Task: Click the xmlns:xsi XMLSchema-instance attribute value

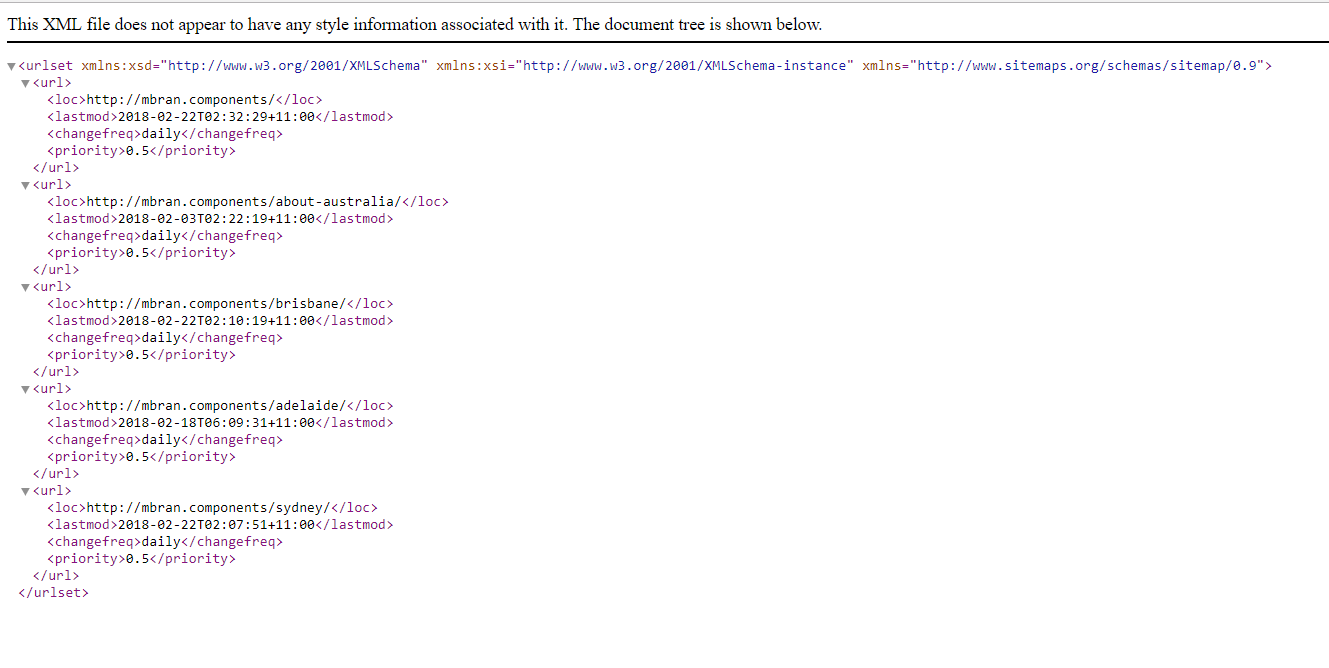Action: click(685, 65)
